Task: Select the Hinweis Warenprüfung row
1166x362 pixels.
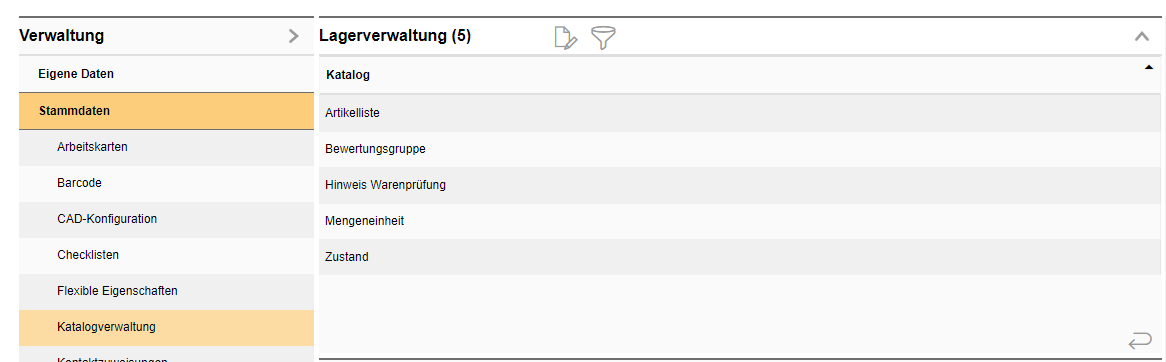Action: click(x=740, y=185)
